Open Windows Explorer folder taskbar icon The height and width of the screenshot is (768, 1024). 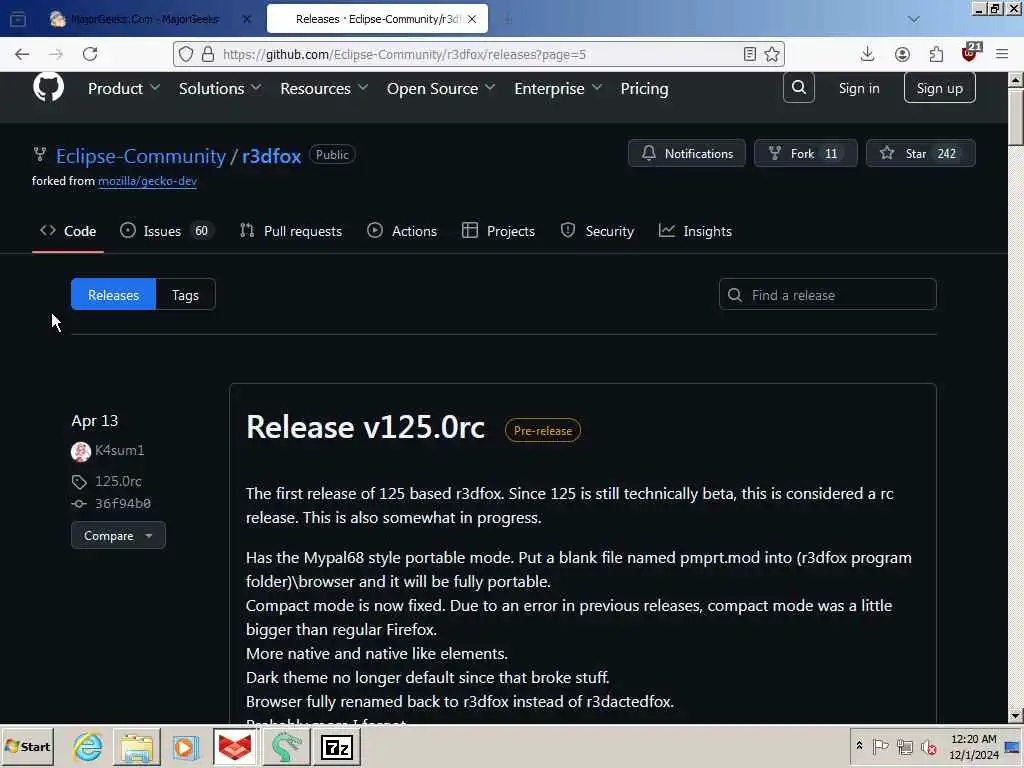pos(136,746)
